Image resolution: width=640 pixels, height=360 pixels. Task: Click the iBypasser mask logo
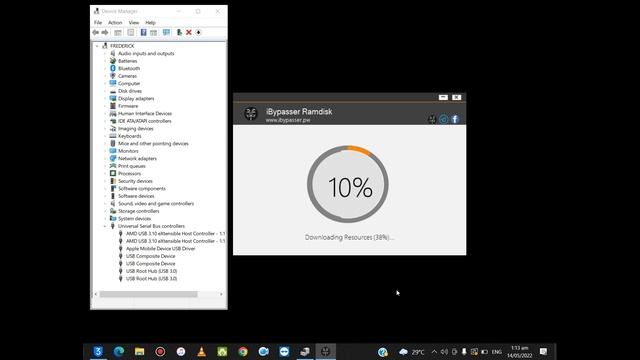(251, 113)
